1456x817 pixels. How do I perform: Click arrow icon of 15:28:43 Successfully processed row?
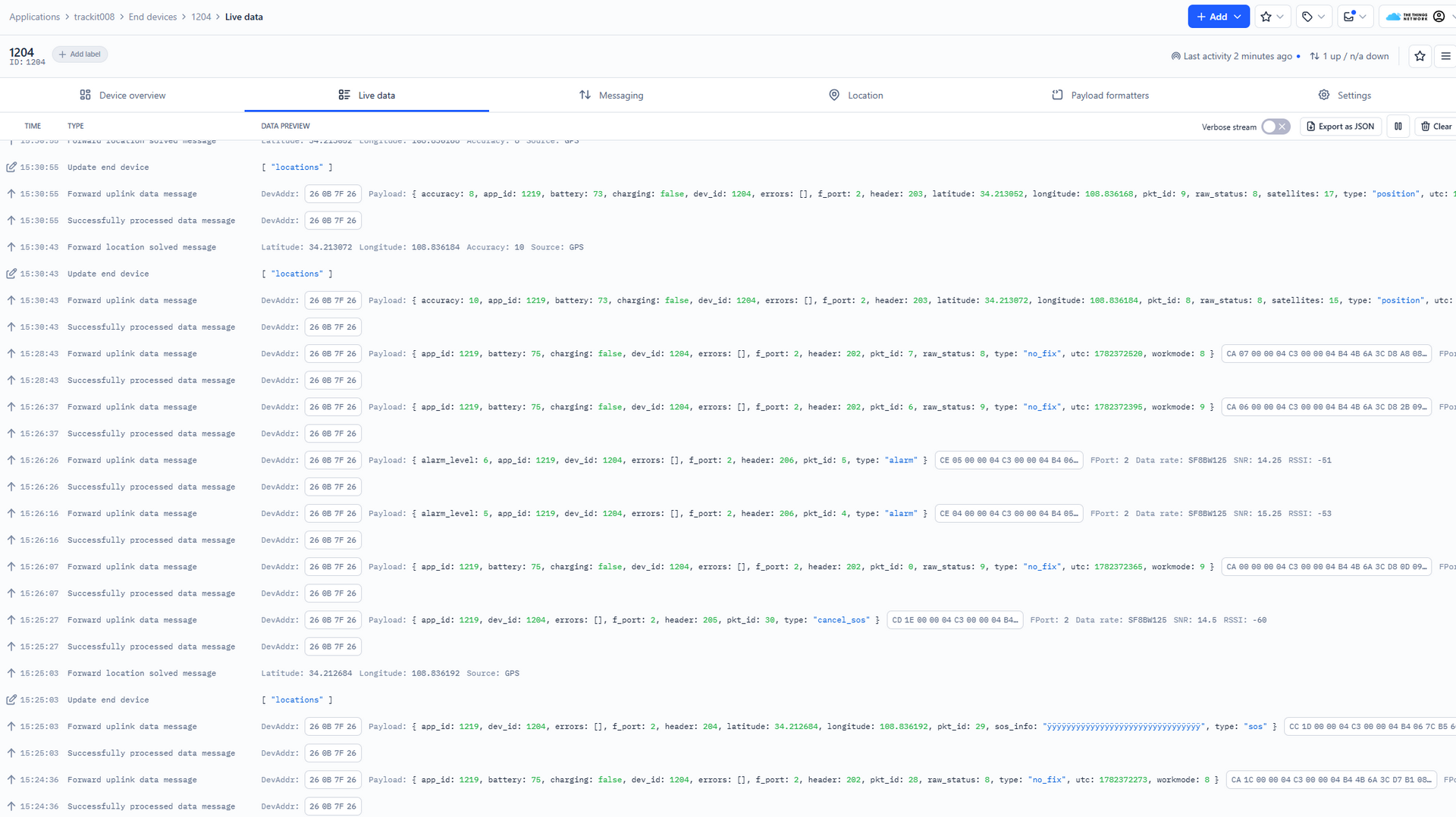click(x=11, y=380)
